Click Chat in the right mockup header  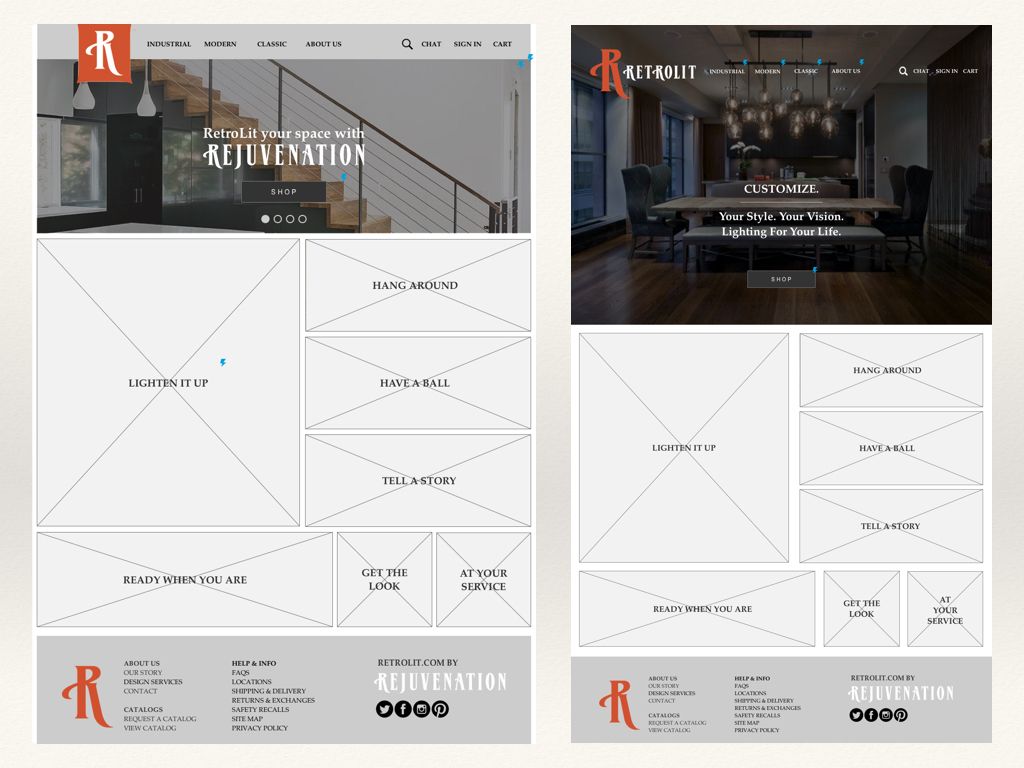point(921,71)
